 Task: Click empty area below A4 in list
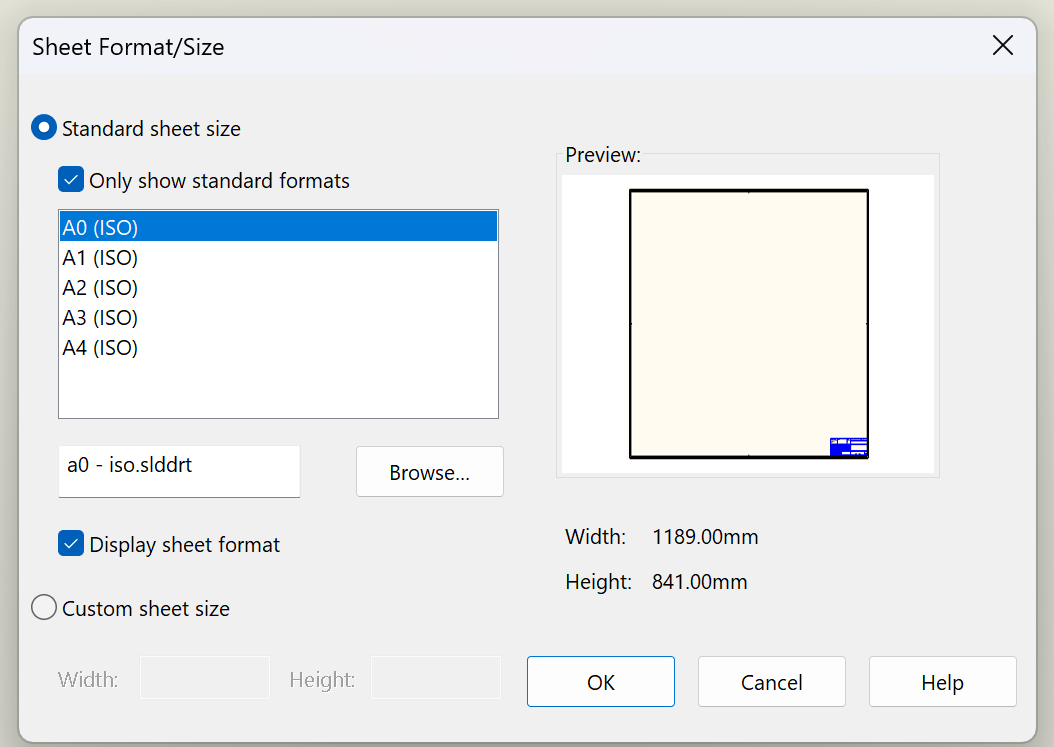278,390
